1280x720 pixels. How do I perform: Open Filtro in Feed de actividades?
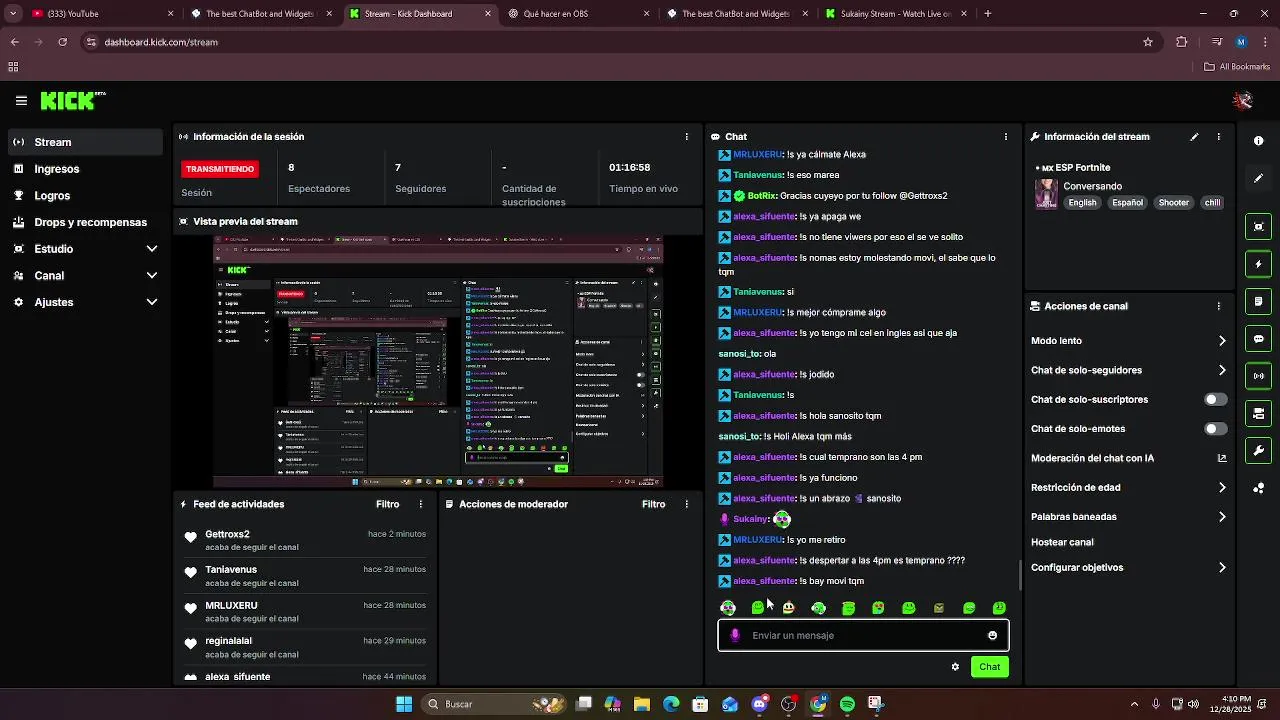pos(387,505)
